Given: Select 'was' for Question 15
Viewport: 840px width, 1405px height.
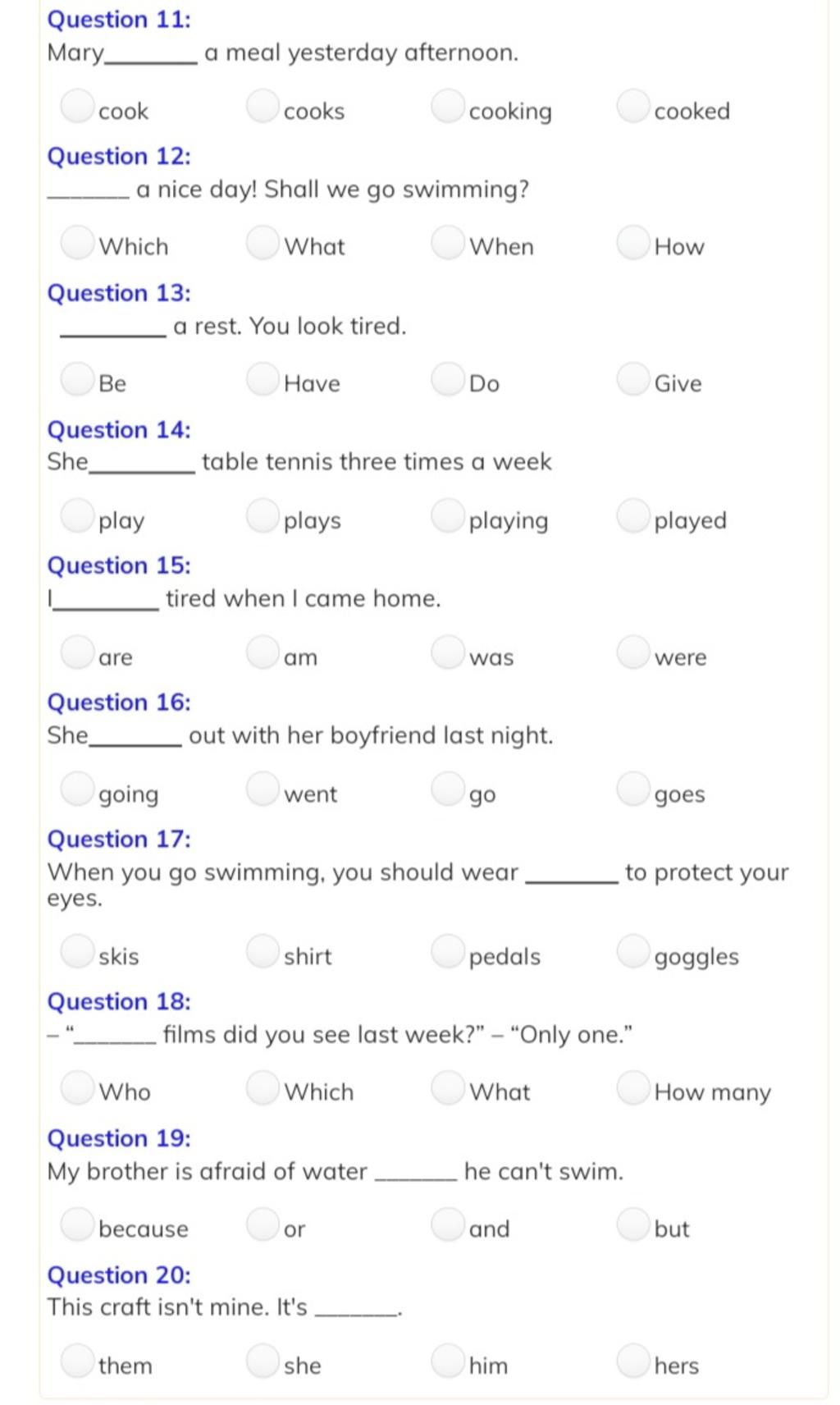Looking at the screenshot, I should pos(448,652).
